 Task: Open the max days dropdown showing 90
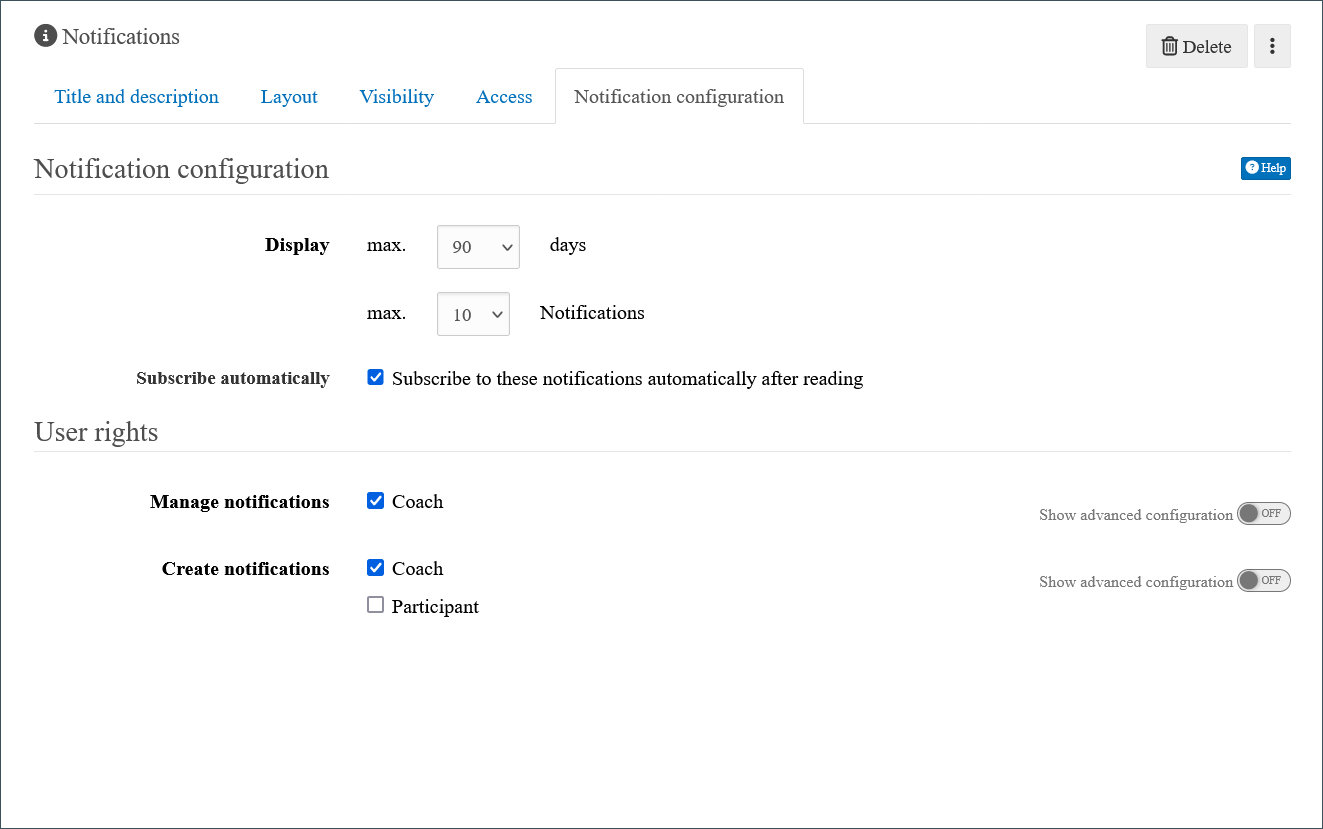478,247
